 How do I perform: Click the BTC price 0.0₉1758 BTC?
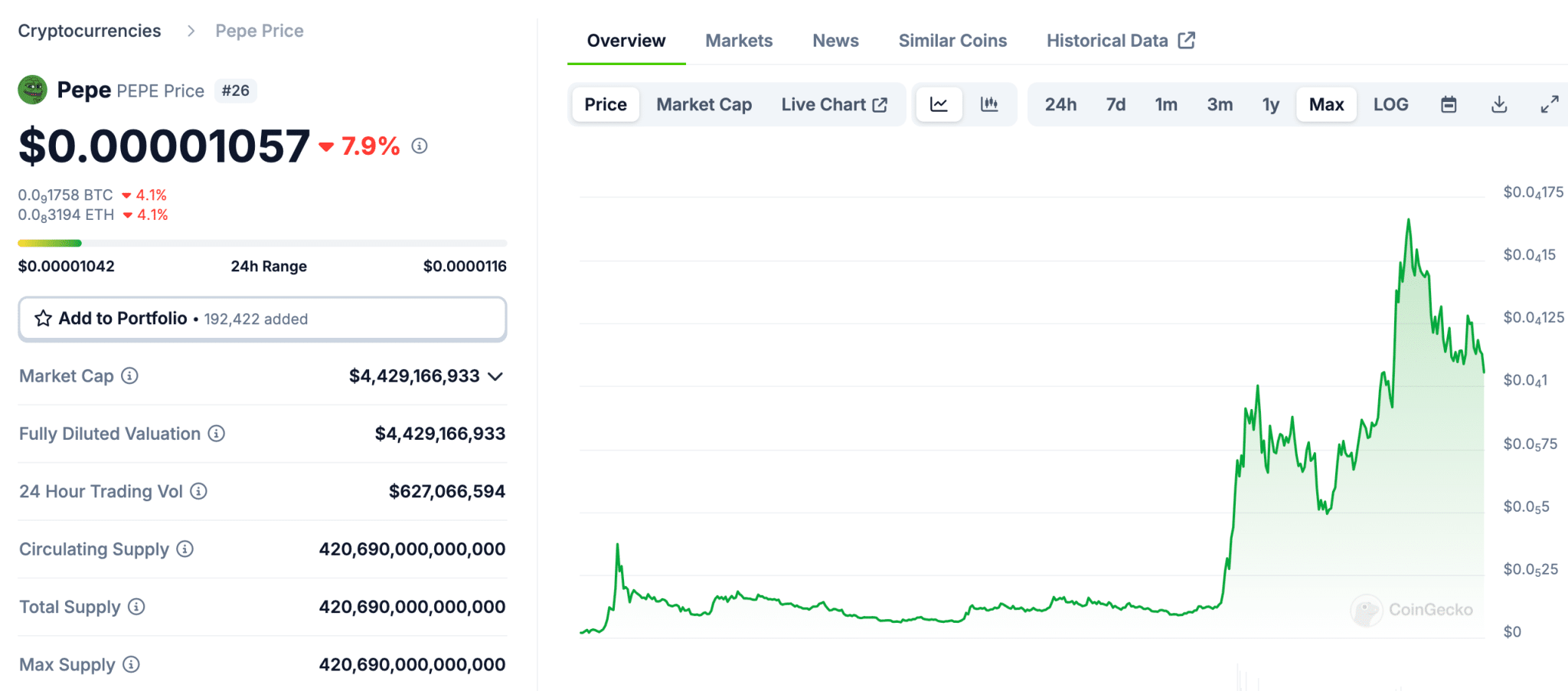click(65, 195)
